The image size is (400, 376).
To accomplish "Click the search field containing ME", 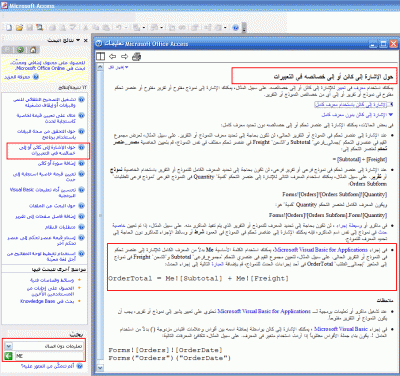I will (x=49, y=356).
